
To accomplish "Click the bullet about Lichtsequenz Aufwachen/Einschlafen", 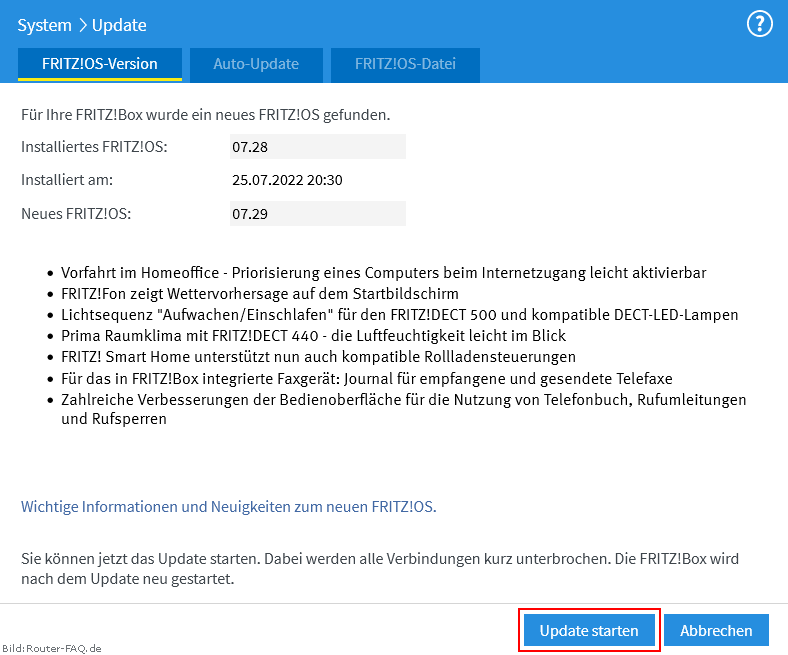I will click(400, 315).
